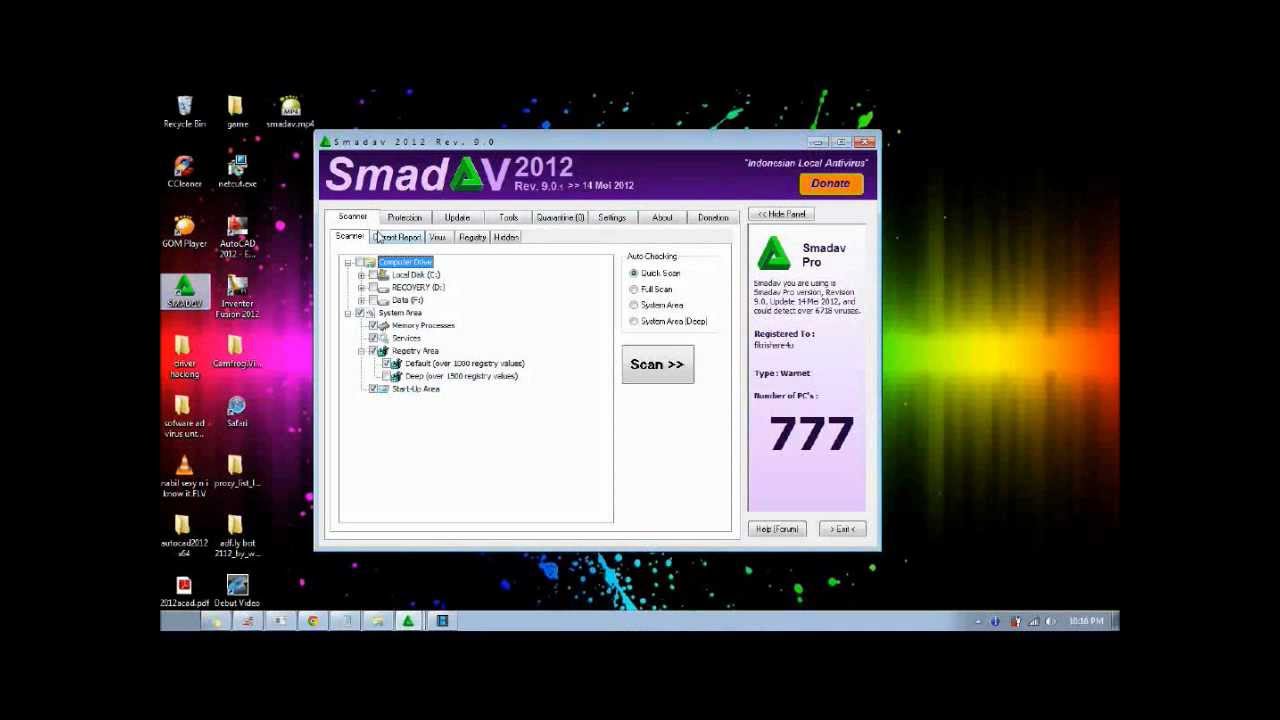Select the adf.ly bot folder icon
1280x720 pixels.
click(x=237, y=537)
